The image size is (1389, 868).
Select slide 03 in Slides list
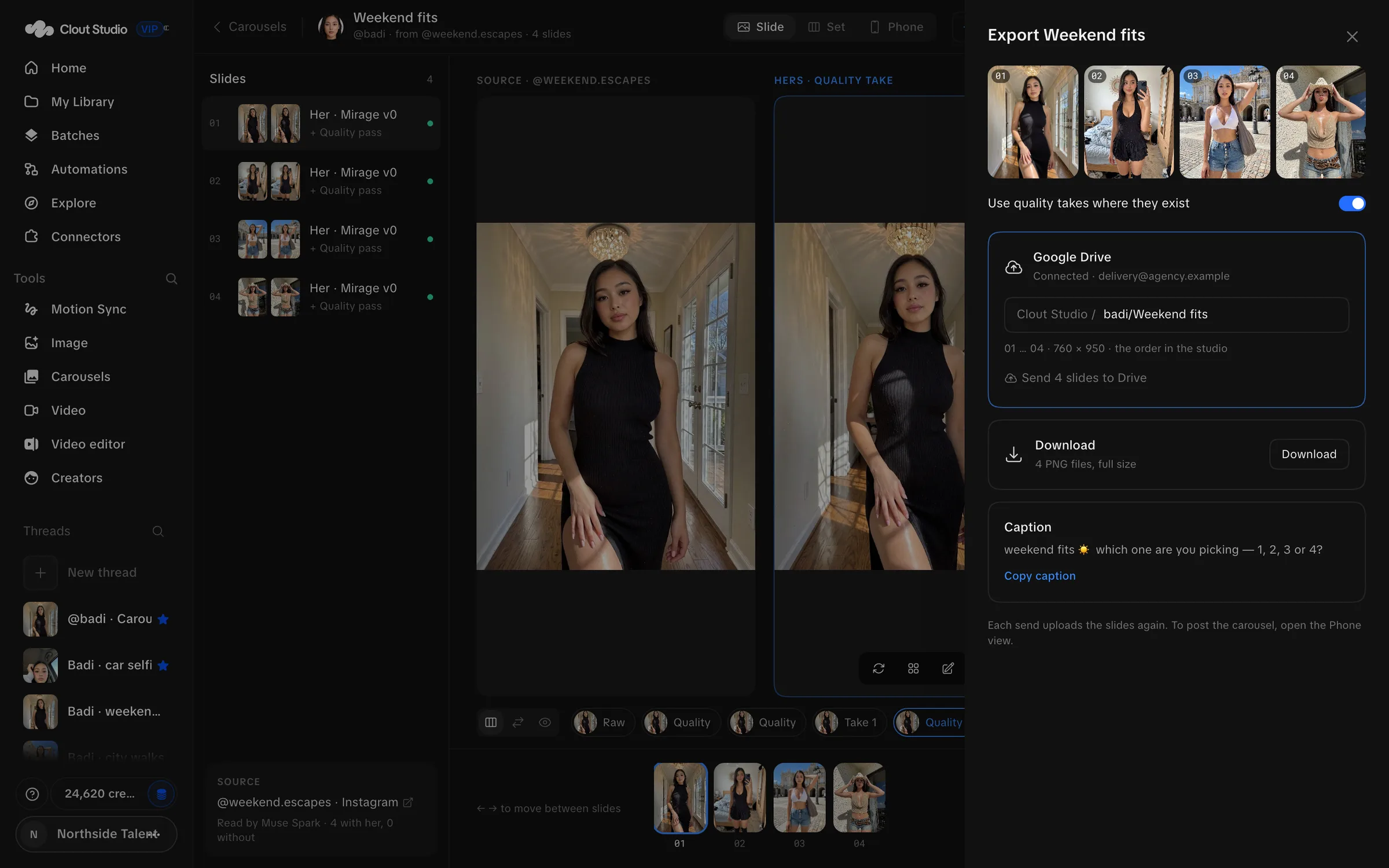click(321, 239)
